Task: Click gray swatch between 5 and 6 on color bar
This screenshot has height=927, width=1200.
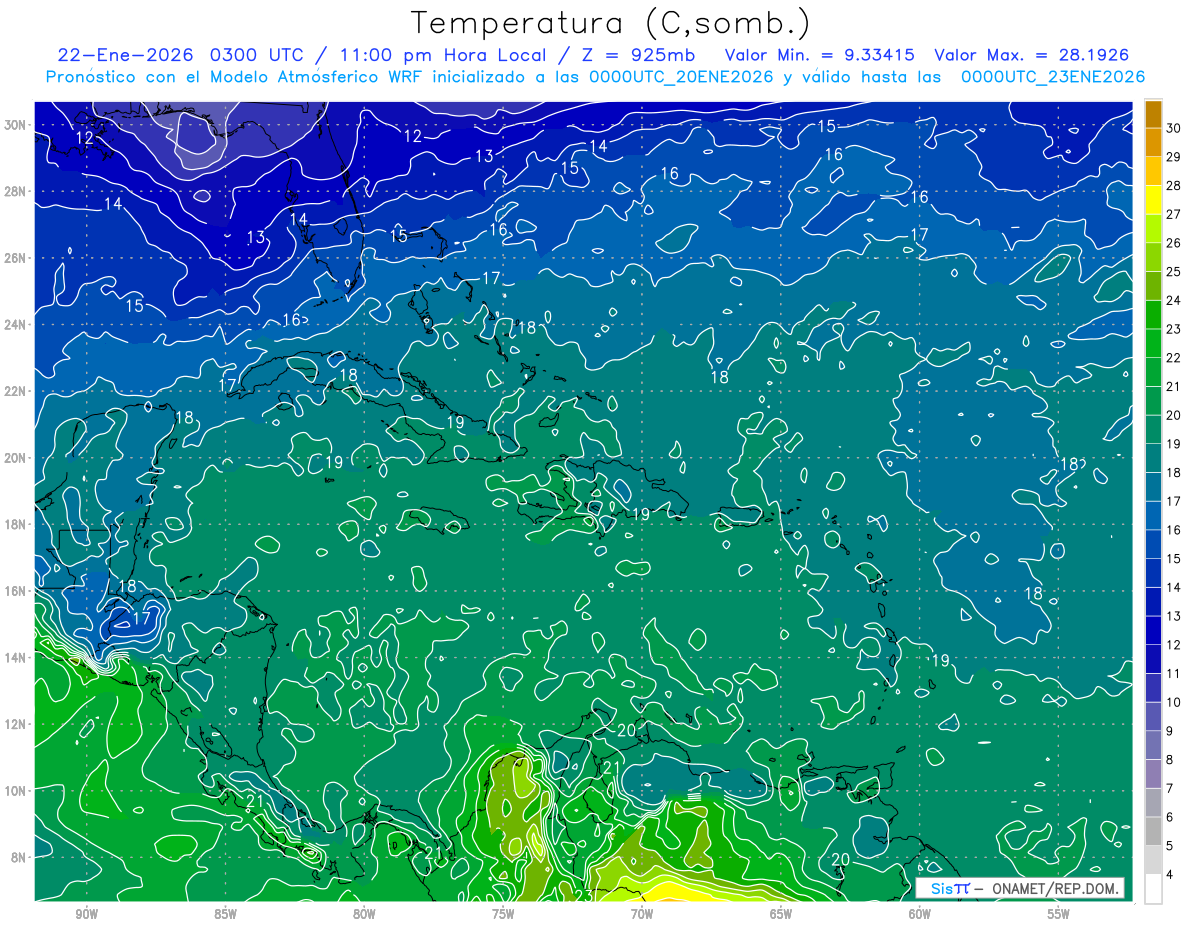Action: click(1153, 831)
